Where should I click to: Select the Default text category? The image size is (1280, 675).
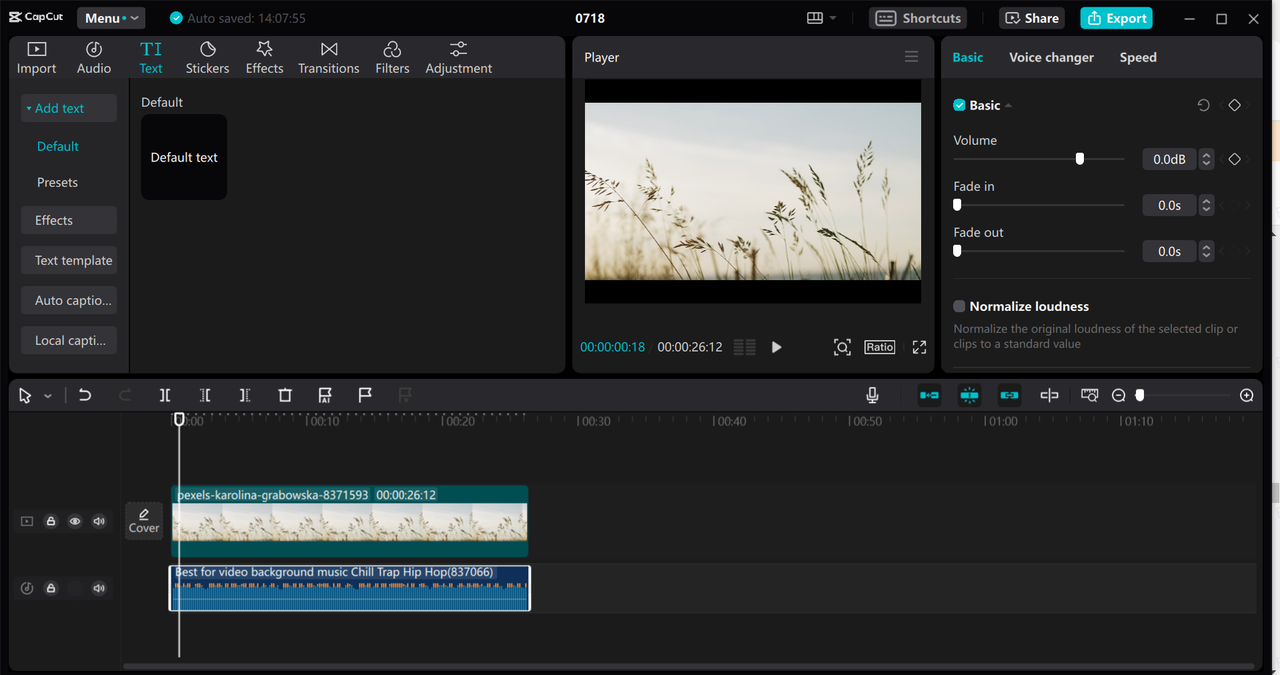tap(57, 146)
